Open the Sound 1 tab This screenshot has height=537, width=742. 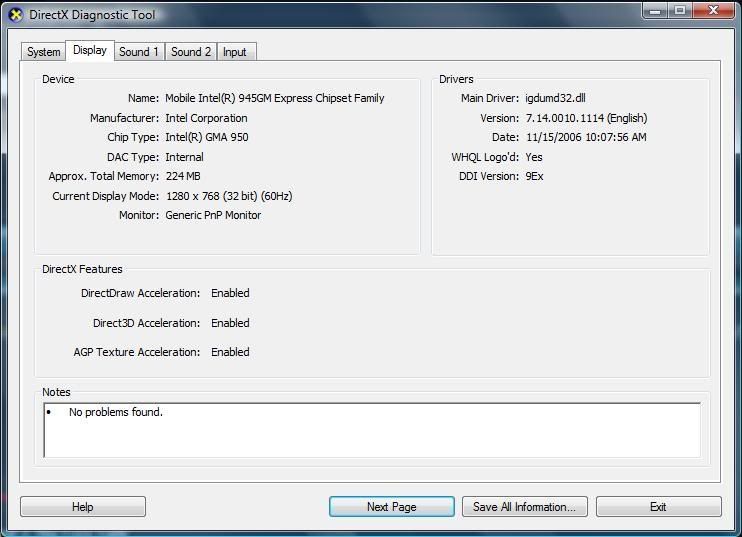pos(139,52)
